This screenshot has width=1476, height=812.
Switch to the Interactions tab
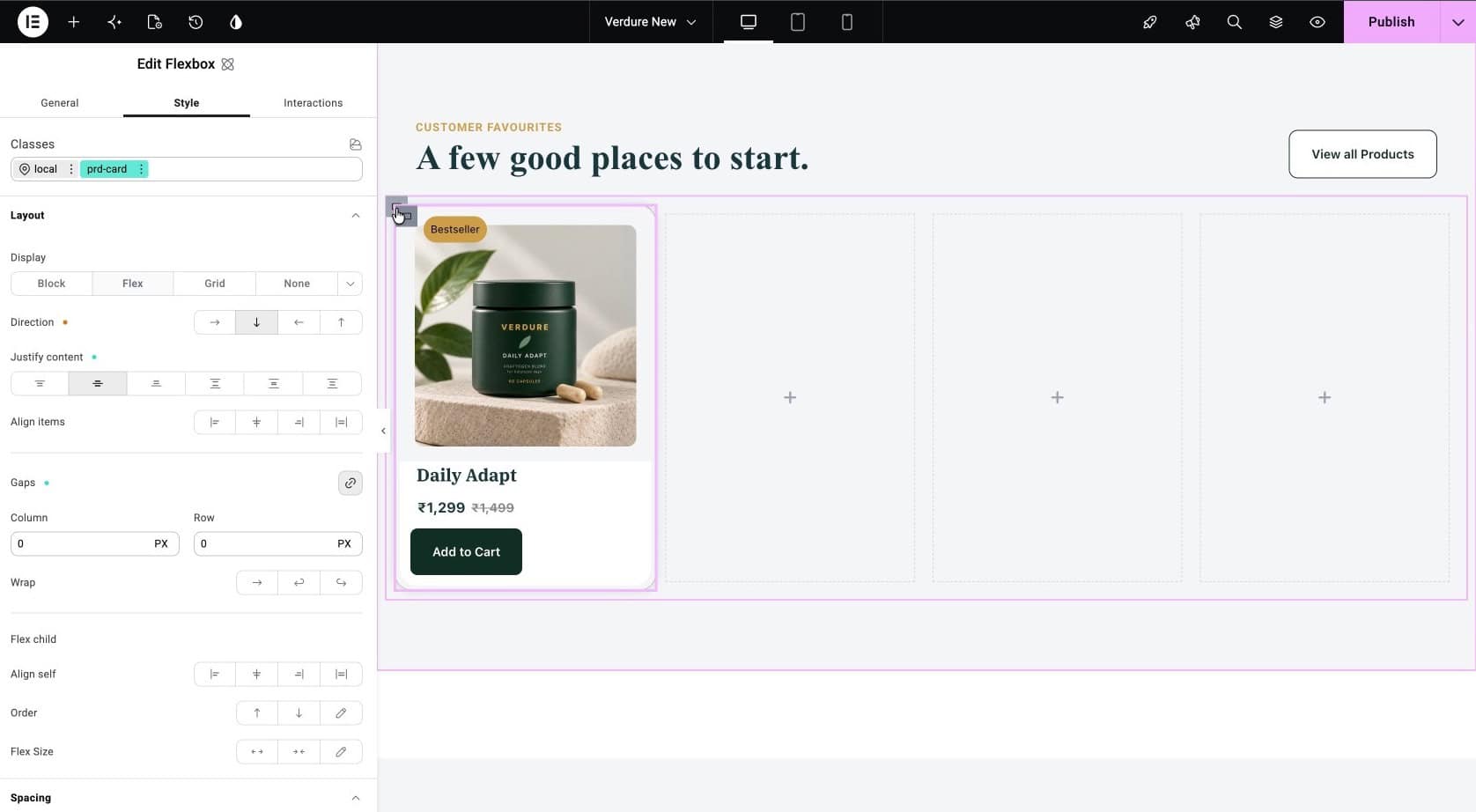point(313,103)
